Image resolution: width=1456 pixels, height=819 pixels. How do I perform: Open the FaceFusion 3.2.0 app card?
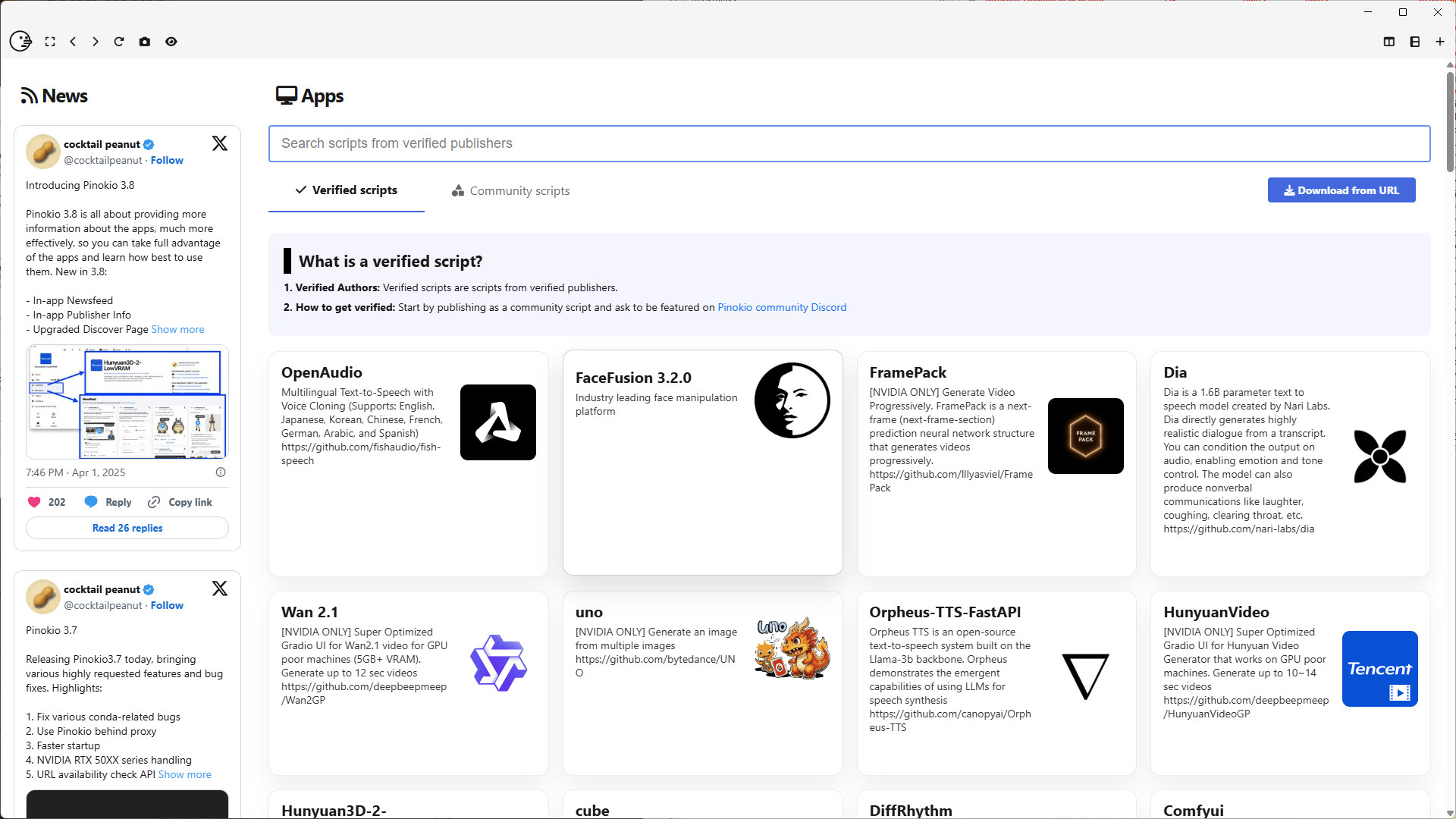[x=702, y=463]
